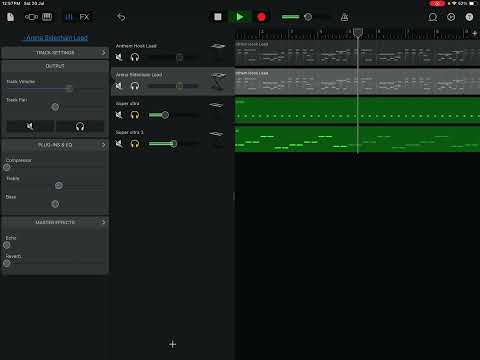The height and width of the screenshot is (360, 480).
Task: Select the top gray Anthem Hook Lead region
Action: [x=357, y=53]
